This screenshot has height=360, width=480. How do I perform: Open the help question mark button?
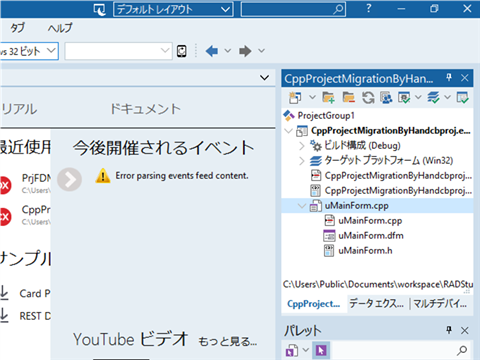(x=368, y=9)
